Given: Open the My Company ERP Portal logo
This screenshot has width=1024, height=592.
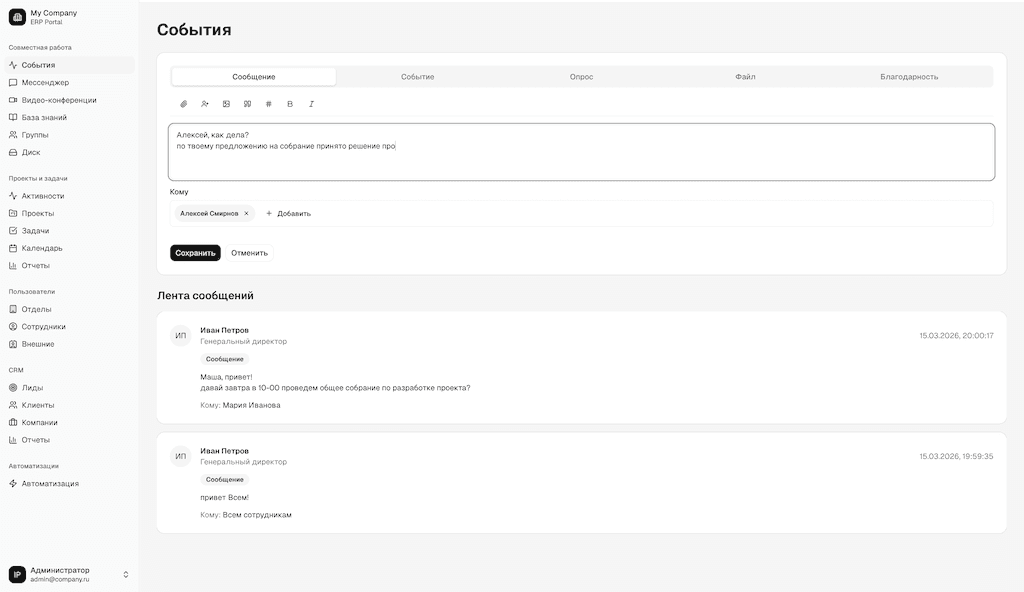Looking at the screenshot, I should point(17,17).
